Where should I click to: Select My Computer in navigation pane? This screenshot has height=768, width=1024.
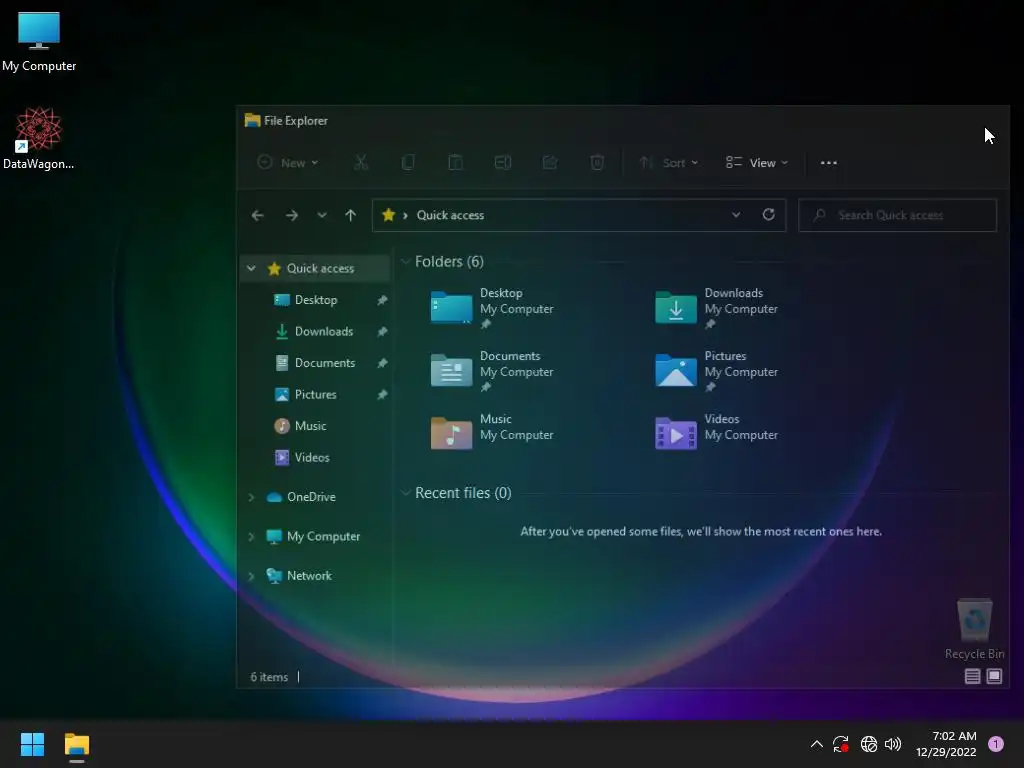(323, 536)
